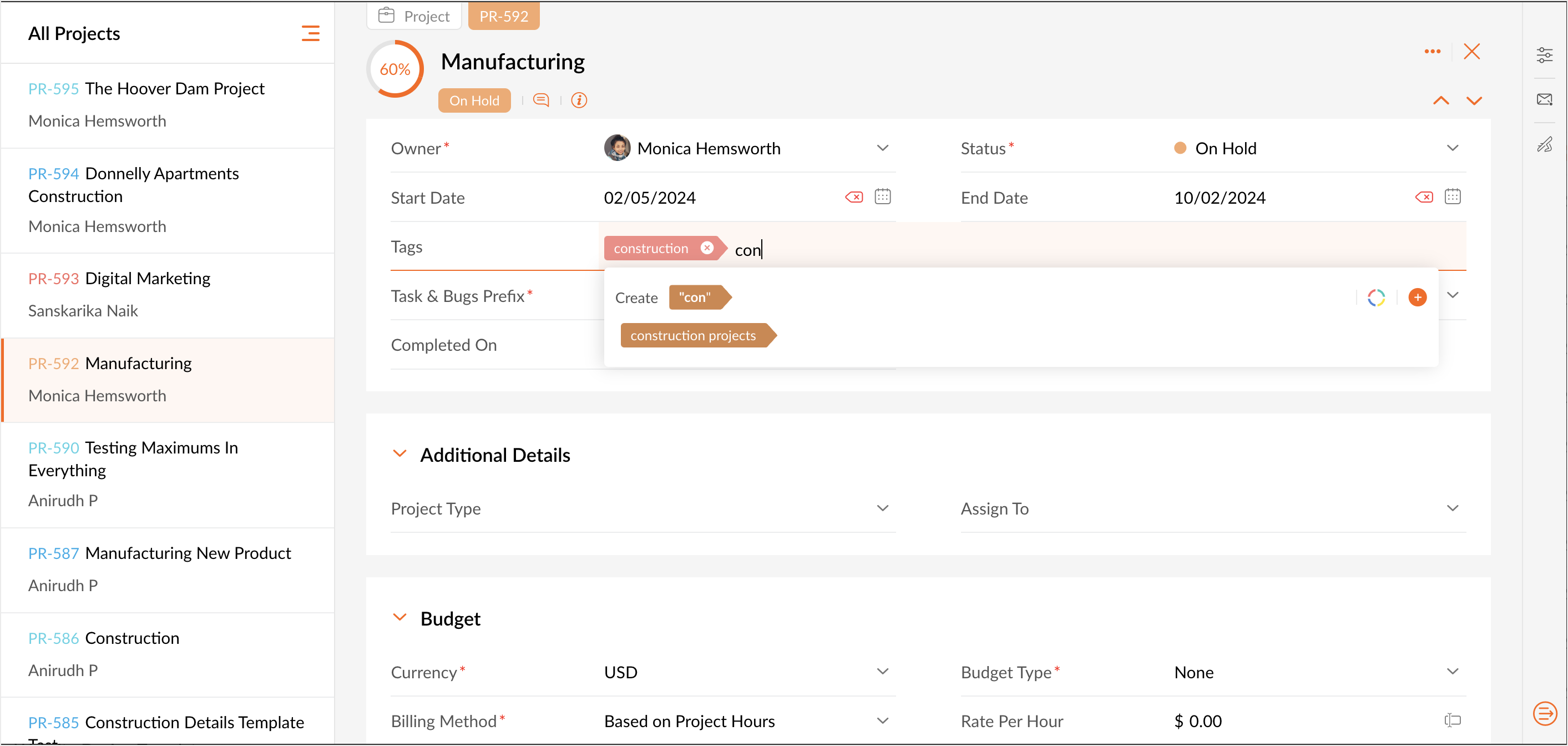Open the Start Date calendar picker
The image size is (1568, 746).
[882, 196]
